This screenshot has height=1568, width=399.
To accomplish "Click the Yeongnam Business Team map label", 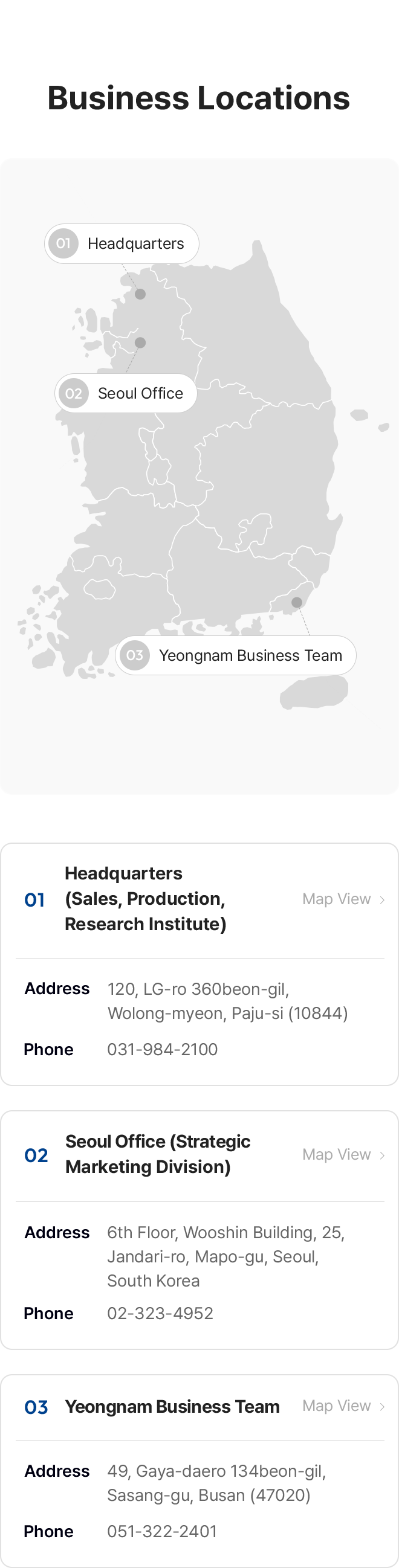I will (236, 655).
